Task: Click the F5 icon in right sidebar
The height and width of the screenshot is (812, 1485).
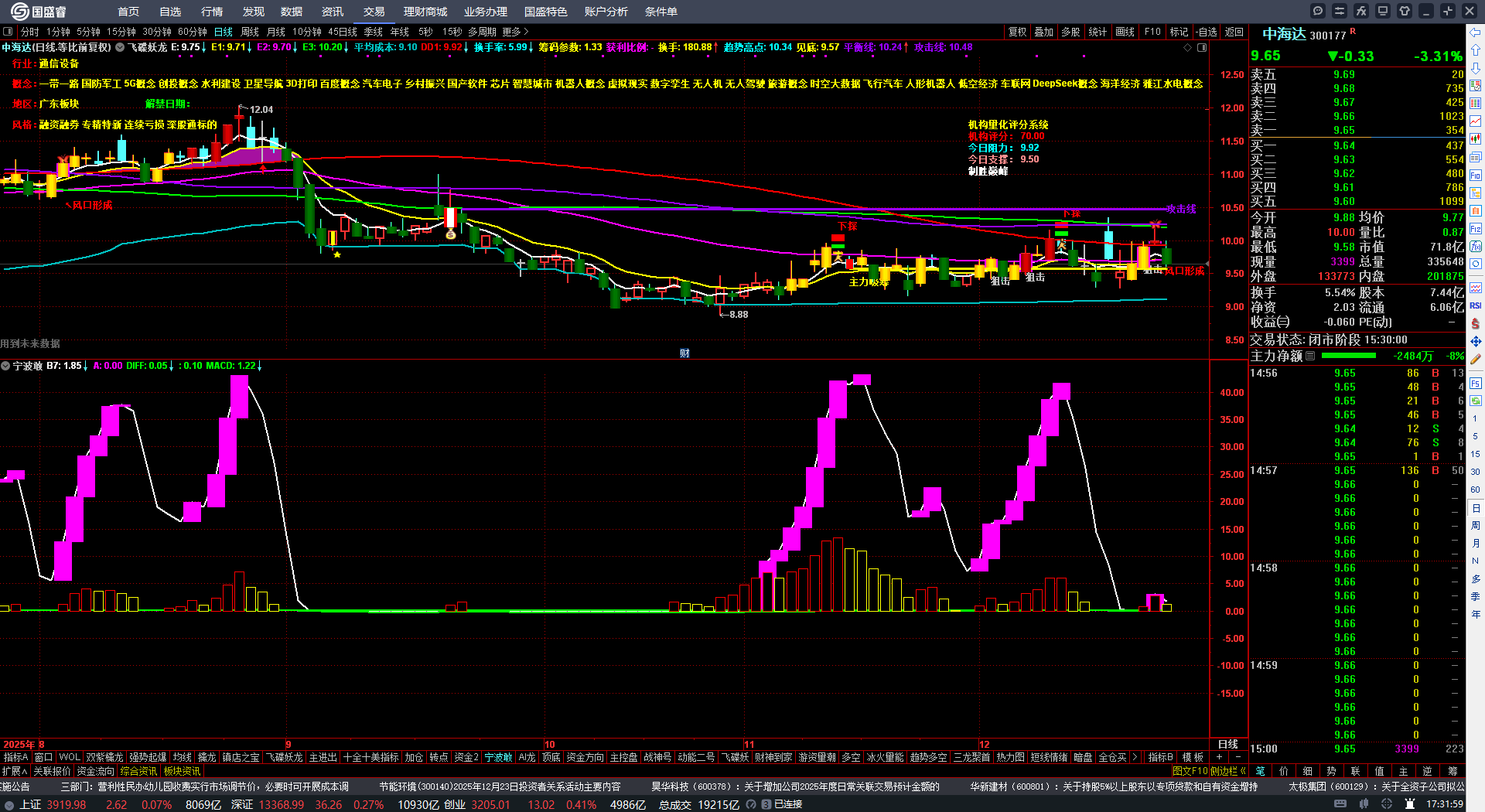Action: pos(1476,383)
